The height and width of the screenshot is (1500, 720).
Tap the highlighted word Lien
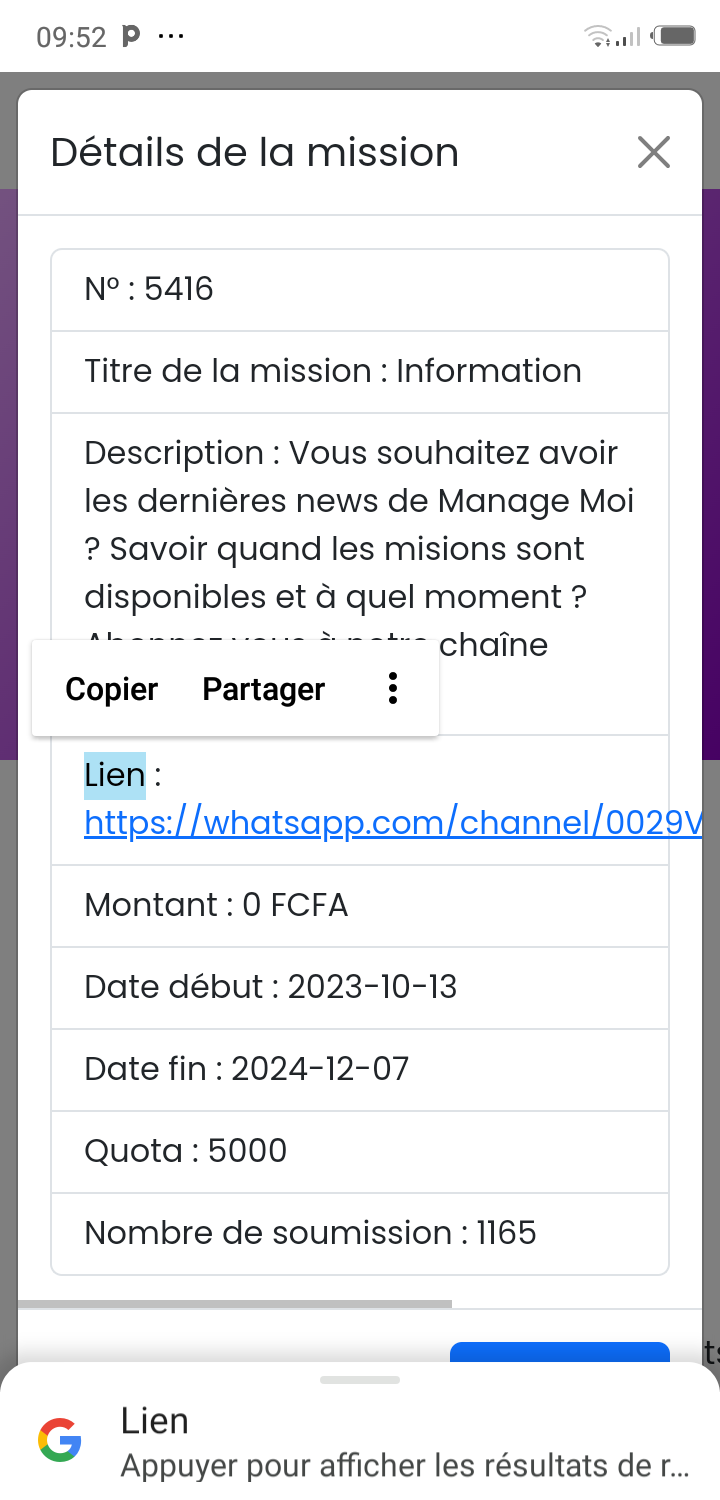pyautogui.click(x=114, y=775)
